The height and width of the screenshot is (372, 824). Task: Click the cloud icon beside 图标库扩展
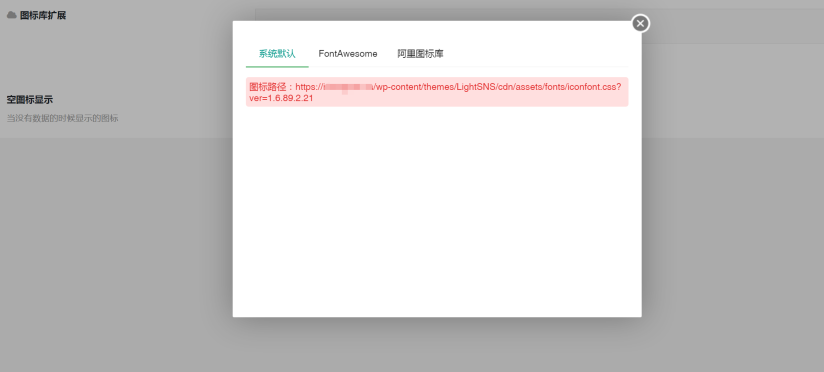12,15
